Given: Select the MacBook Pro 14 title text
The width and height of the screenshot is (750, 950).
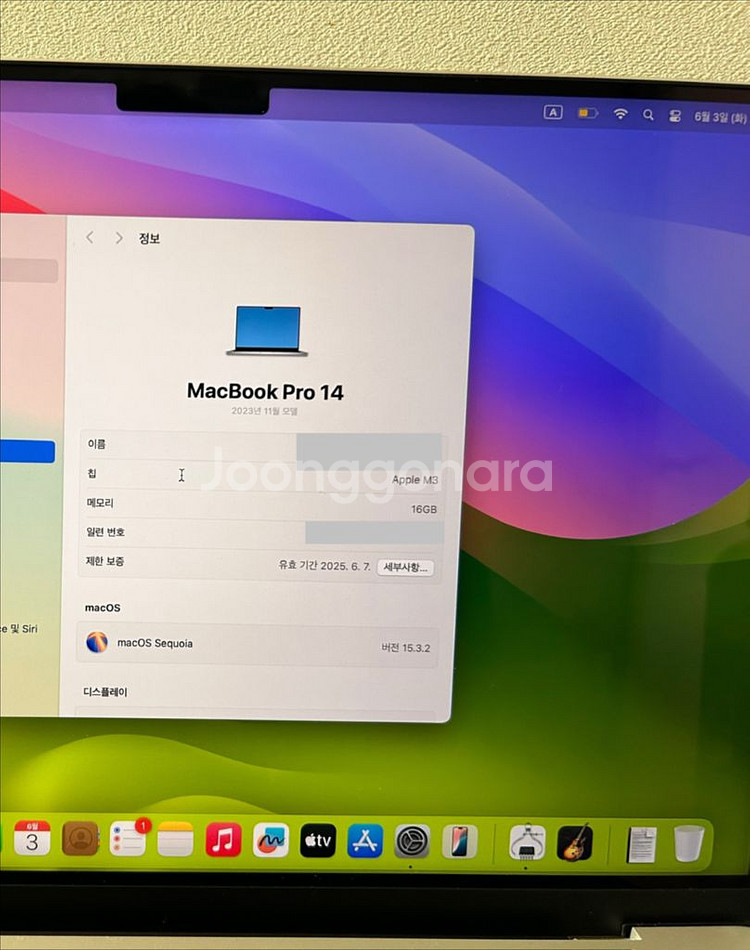Looking at the screenshot, I should 265,391.
